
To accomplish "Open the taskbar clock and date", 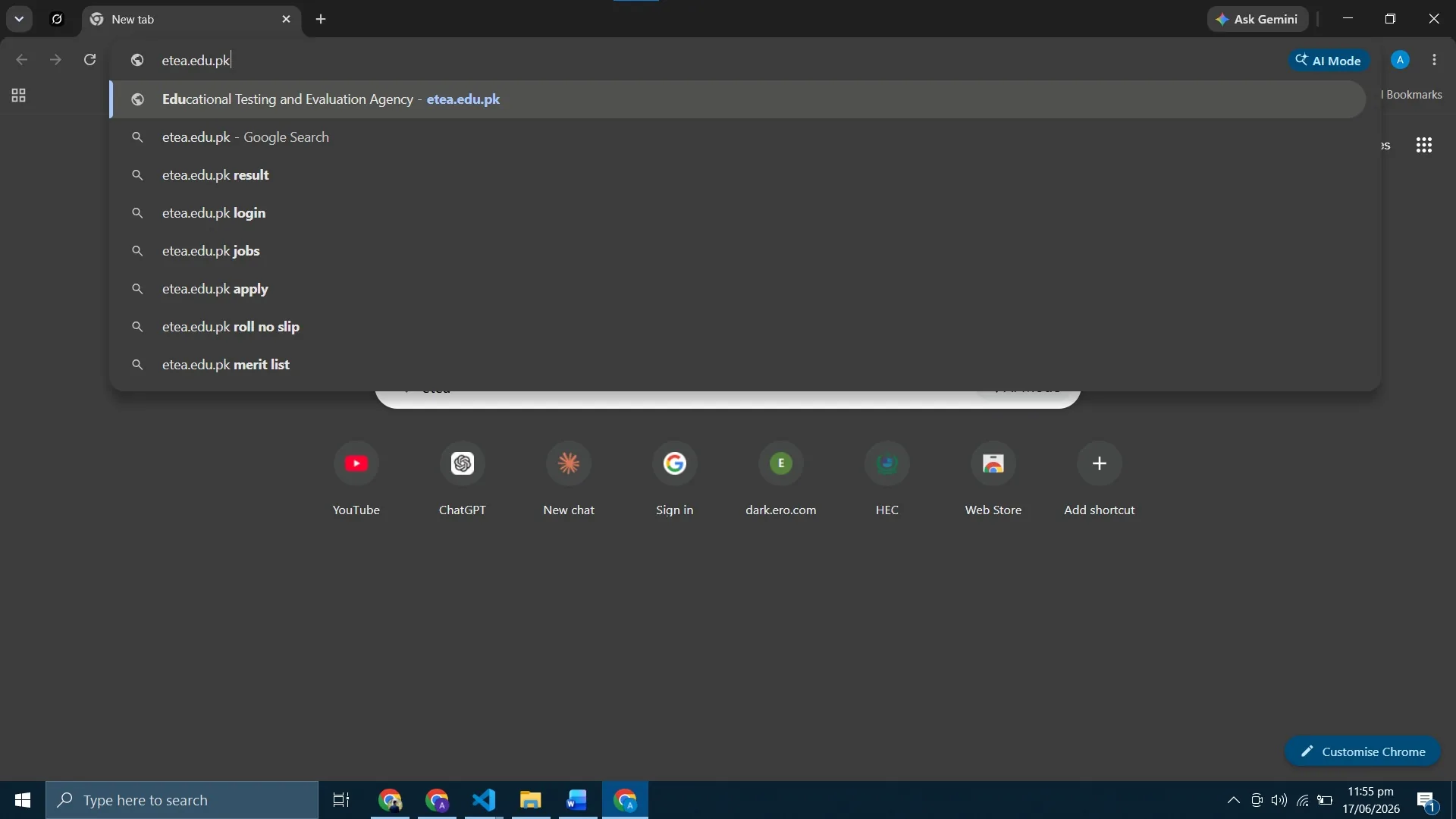I will pos(1371,800).
